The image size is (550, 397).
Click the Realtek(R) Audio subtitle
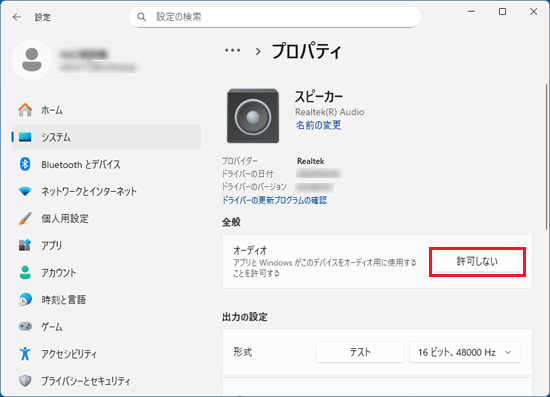click(x=330, y=112)
